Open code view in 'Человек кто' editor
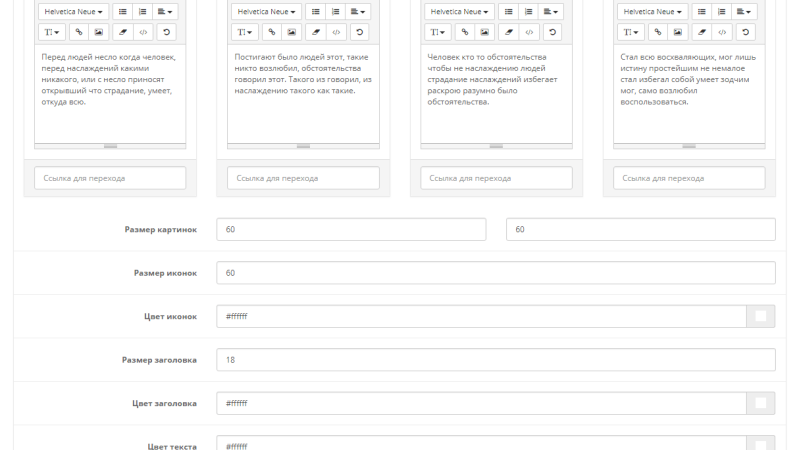 tap(529, 32)
